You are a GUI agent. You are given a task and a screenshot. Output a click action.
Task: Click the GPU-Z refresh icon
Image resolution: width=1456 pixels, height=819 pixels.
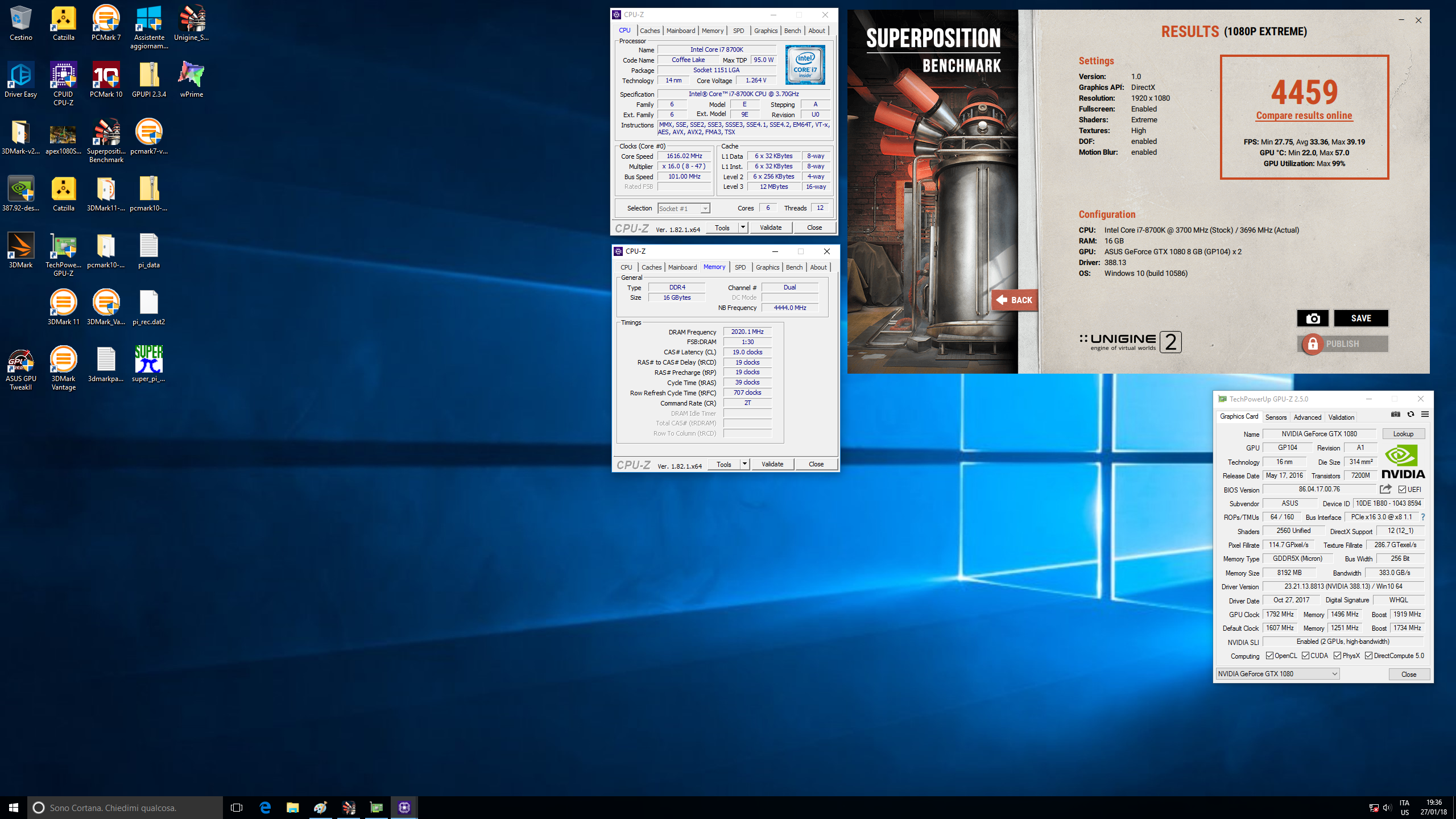point(1410,414)
